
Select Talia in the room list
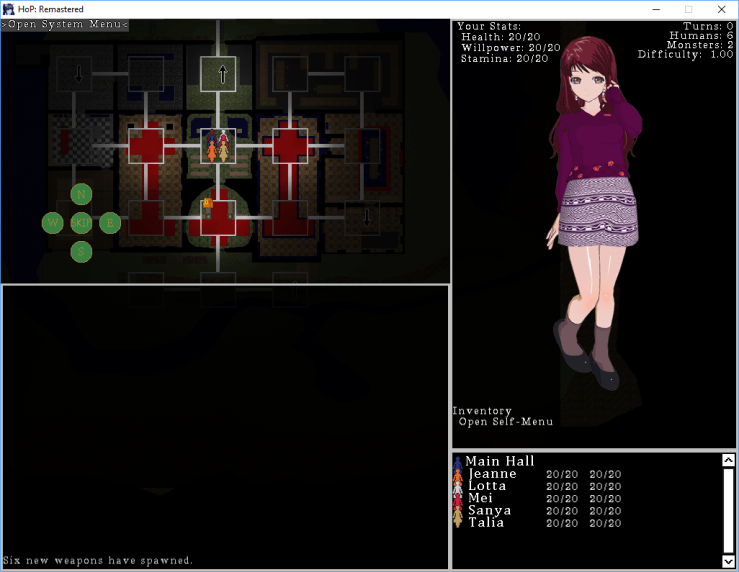[486, 522]
